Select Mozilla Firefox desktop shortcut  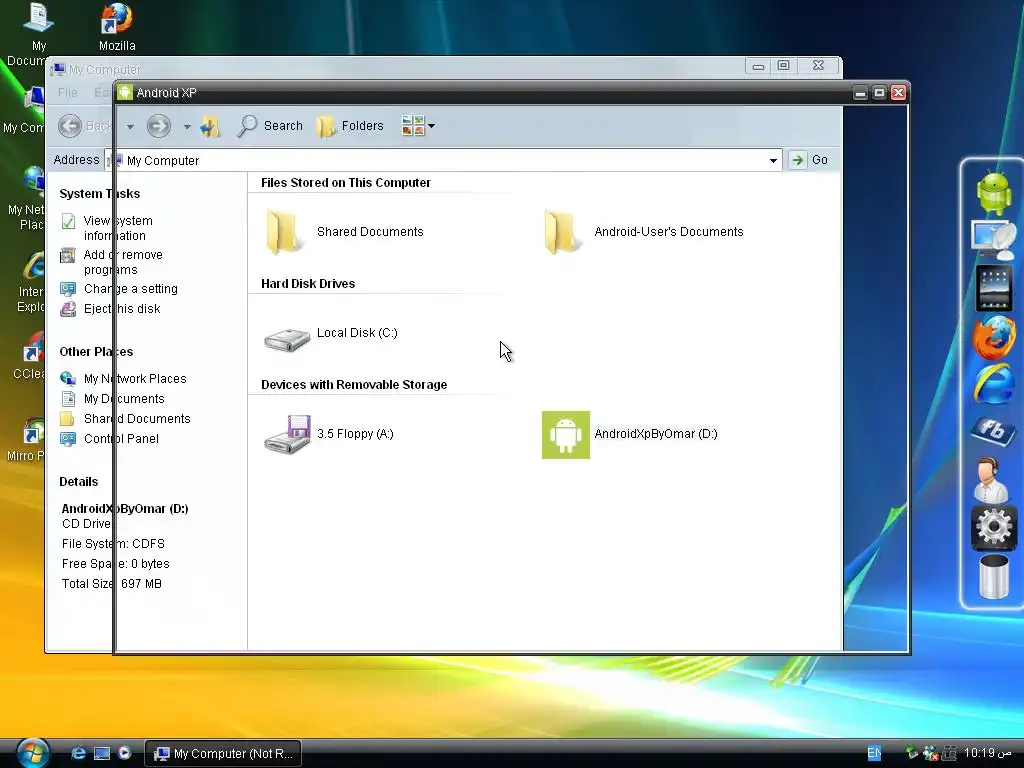117,27
